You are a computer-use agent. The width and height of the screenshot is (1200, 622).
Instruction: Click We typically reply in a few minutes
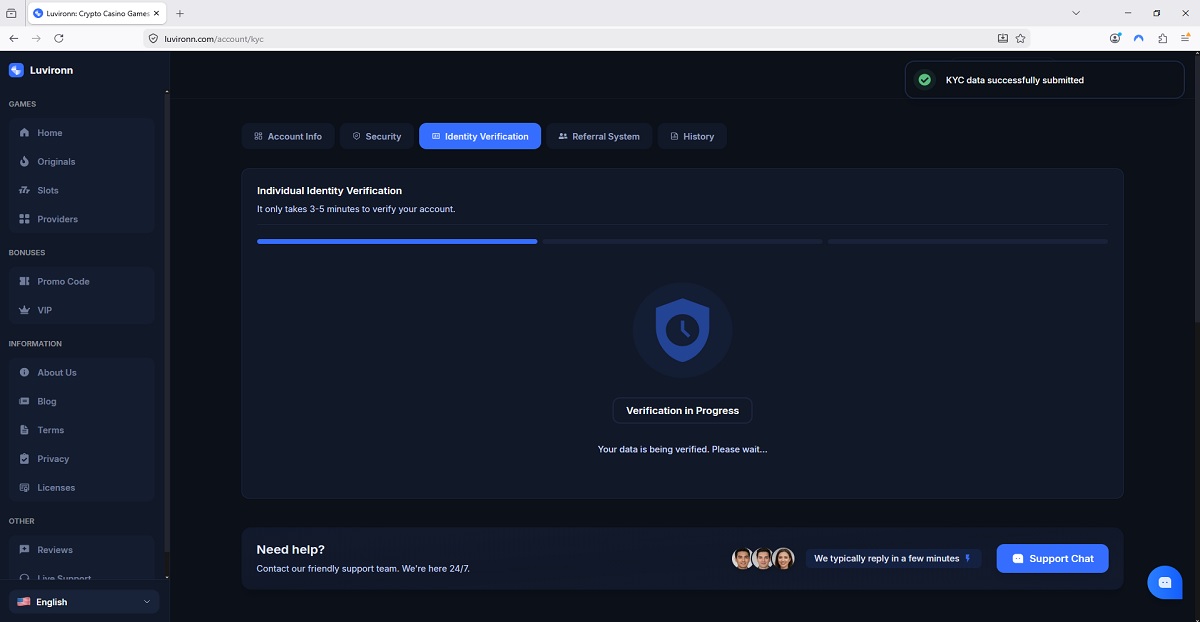tap(893, 558)
